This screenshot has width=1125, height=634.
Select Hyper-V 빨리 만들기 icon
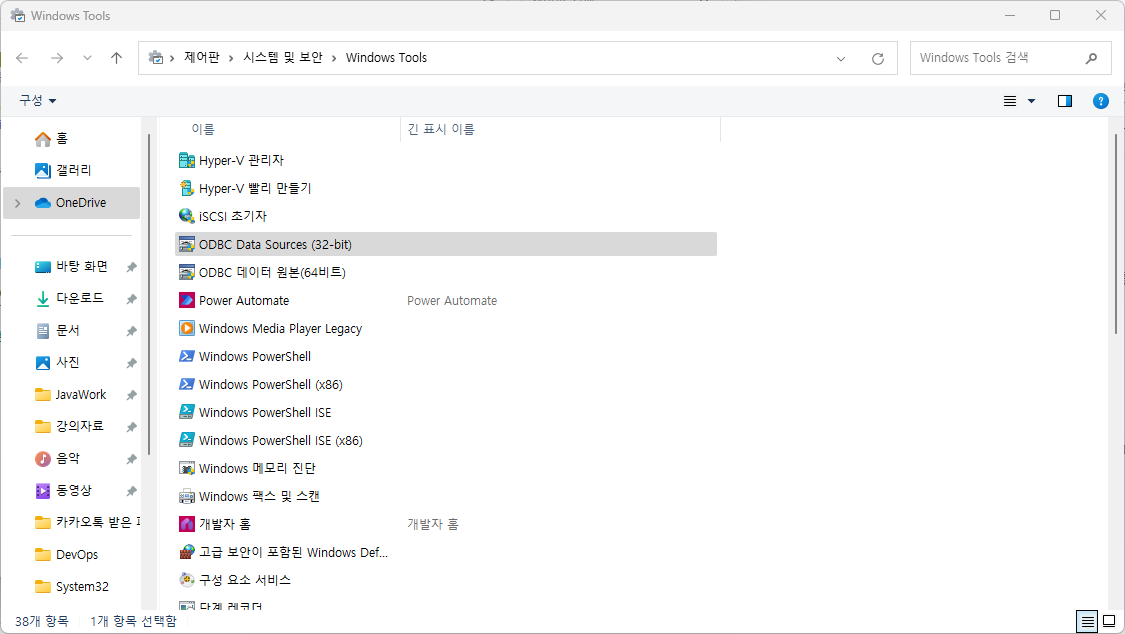coord(187,189)
